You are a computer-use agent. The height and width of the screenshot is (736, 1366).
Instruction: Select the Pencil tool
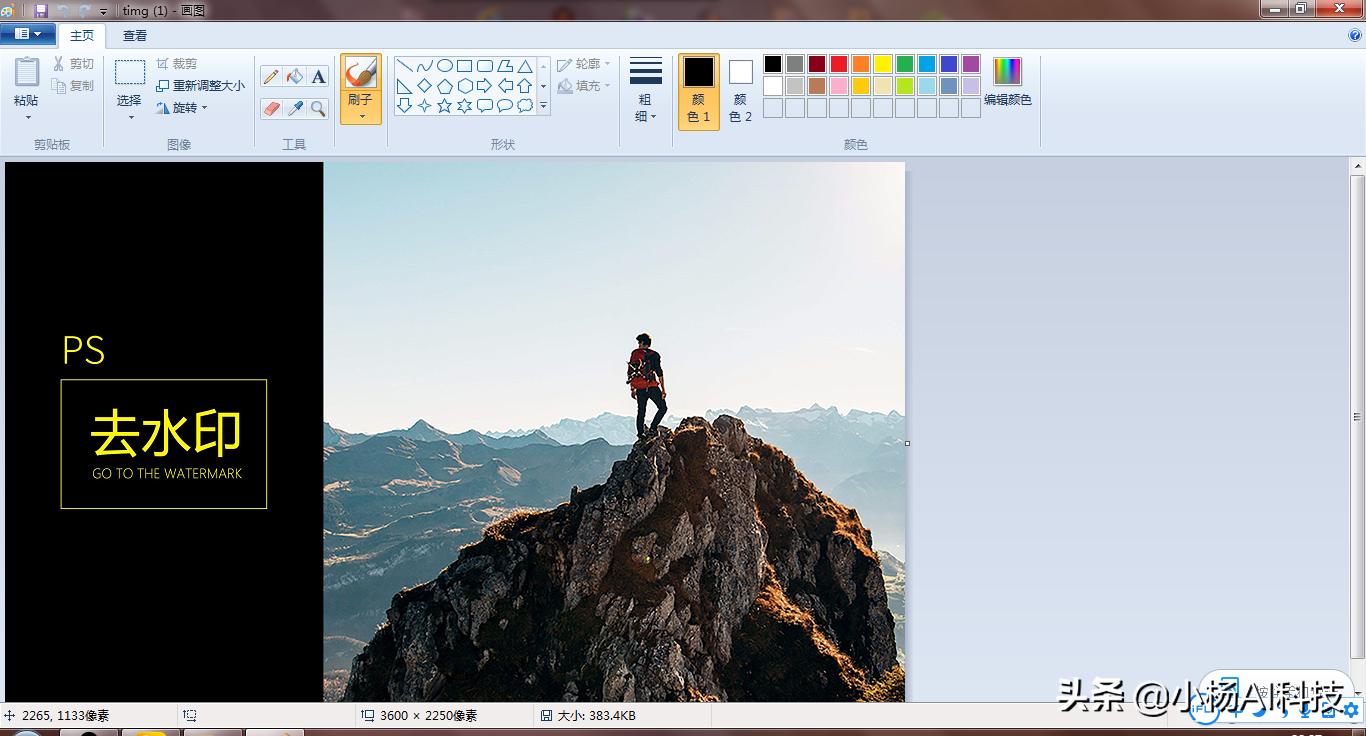pyautogui.click(x=271, y=77)
